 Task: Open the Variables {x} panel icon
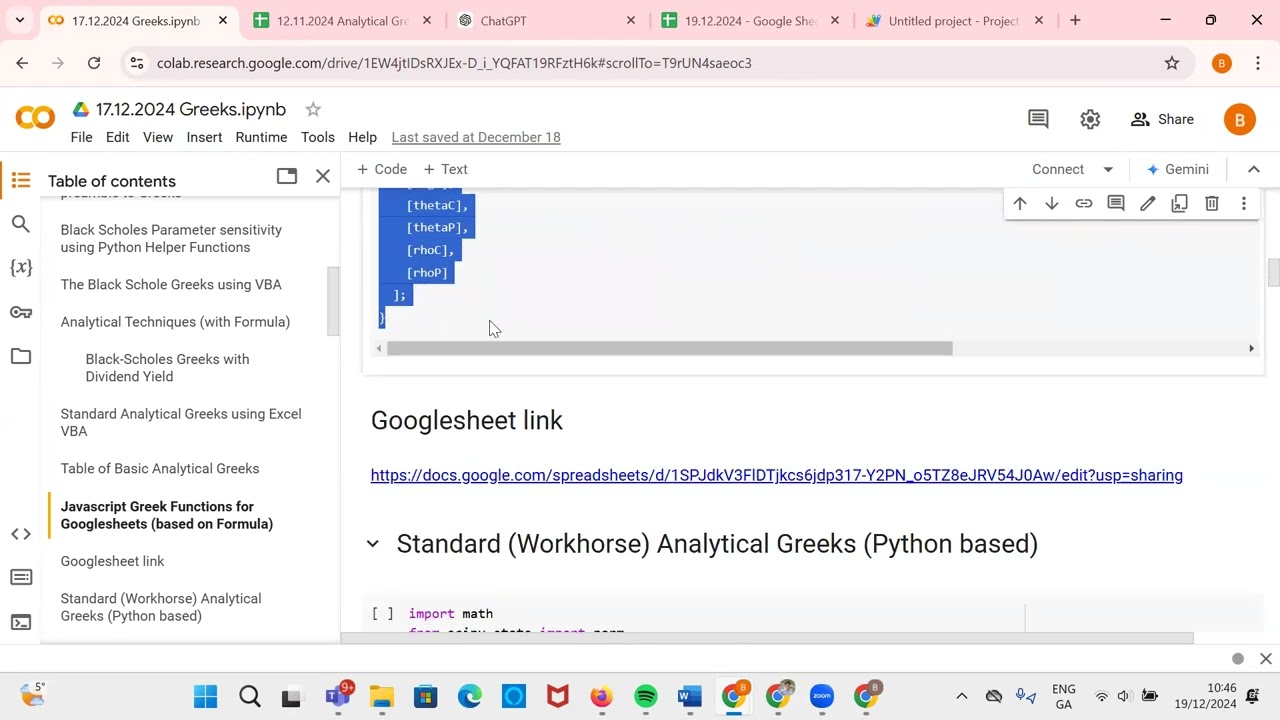pyautogui.click(x=21, y=267)
